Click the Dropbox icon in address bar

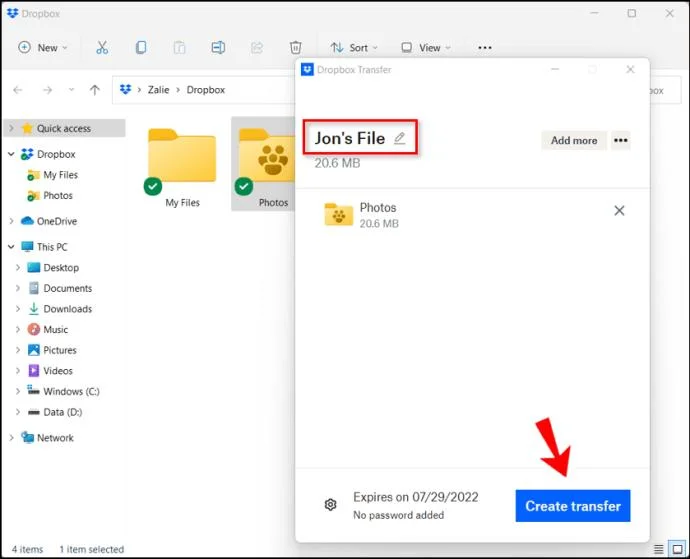[125, 89]
